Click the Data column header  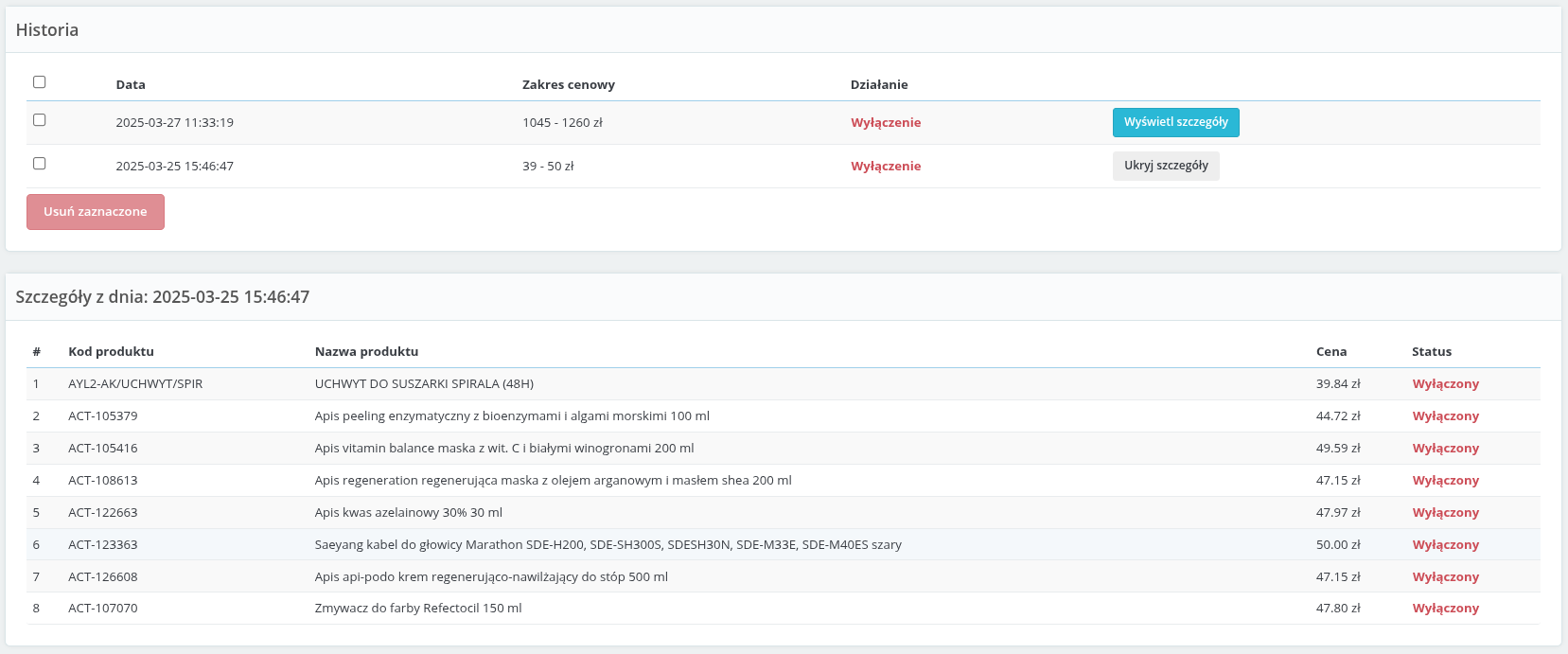(x=131, y=84)
